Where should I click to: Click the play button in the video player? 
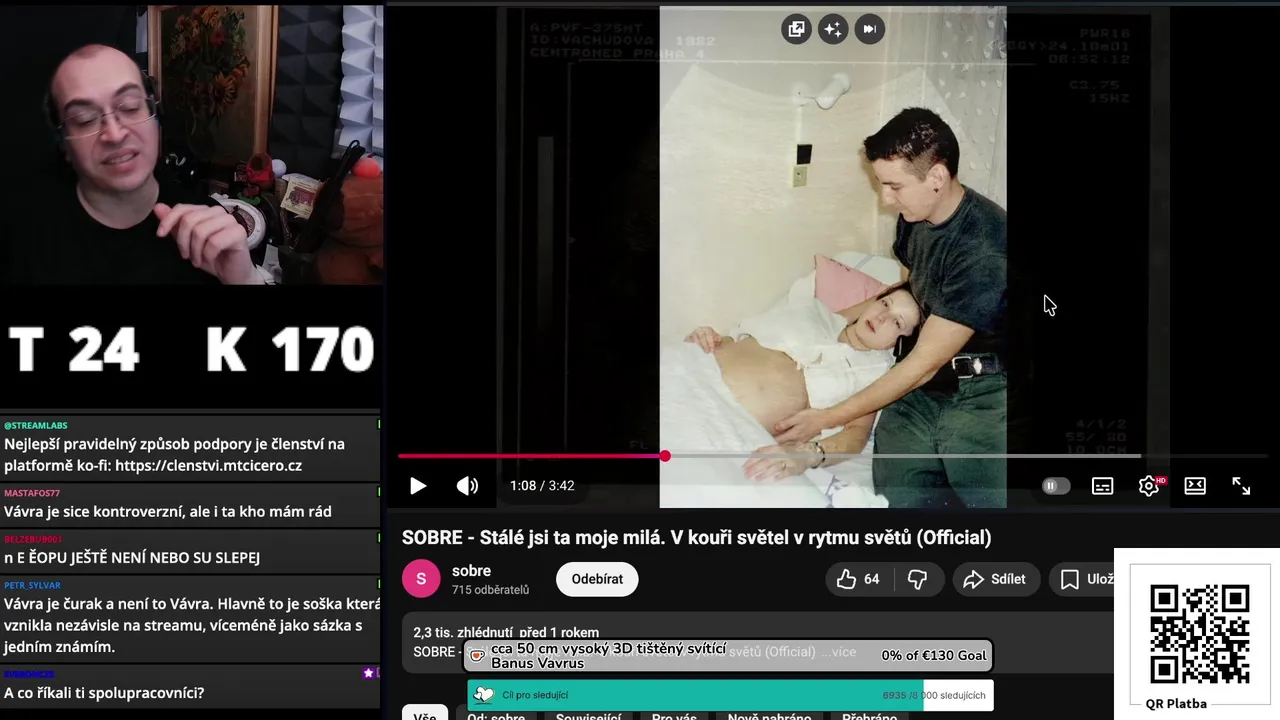click(418, 486)
